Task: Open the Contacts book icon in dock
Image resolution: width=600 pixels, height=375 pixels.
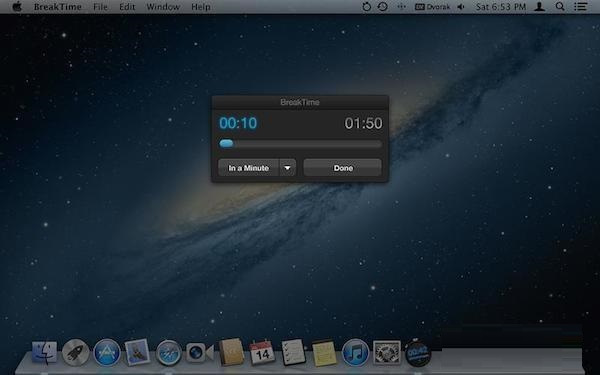Action: click(231, 352)
